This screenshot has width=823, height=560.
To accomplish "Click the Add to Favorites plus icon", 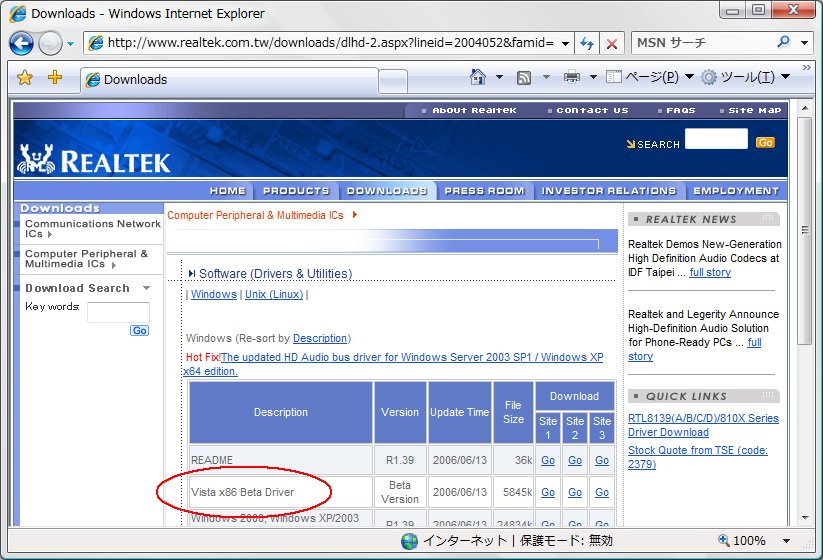I will coord(55,78).
